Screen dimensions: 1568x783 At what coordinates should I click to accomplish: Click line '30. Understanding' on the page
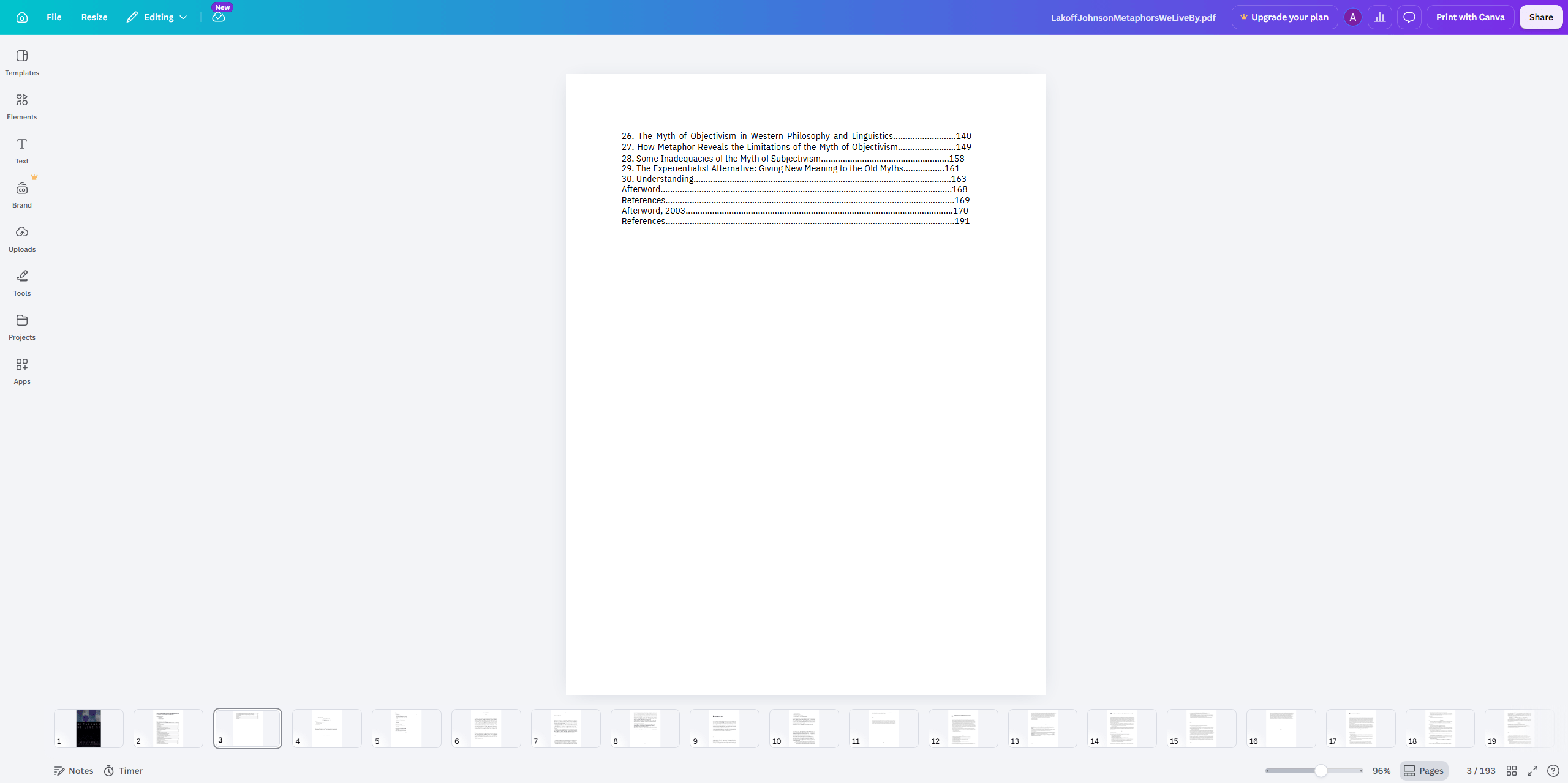click(x=794, y=179)
